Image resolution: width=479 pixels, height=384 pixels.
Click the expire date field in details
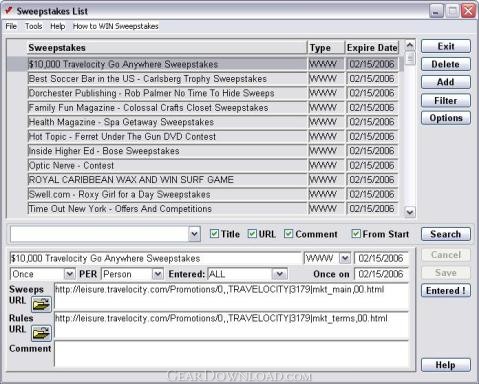pyautogui.click(x=381, y=258)
